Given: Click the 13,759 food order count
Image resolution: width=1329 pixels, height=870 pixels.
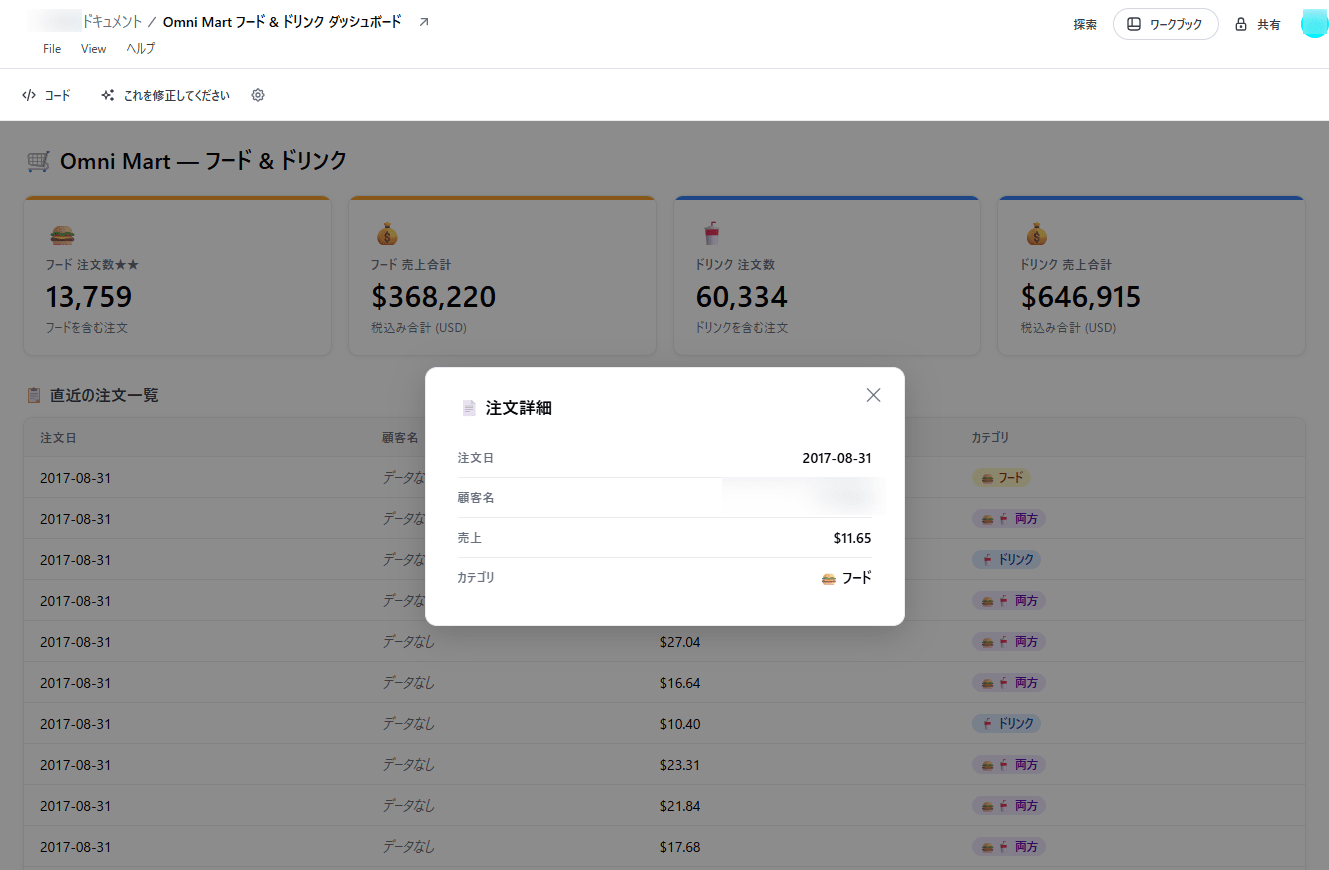Looking at the screenshot, I should coord(89,297).
